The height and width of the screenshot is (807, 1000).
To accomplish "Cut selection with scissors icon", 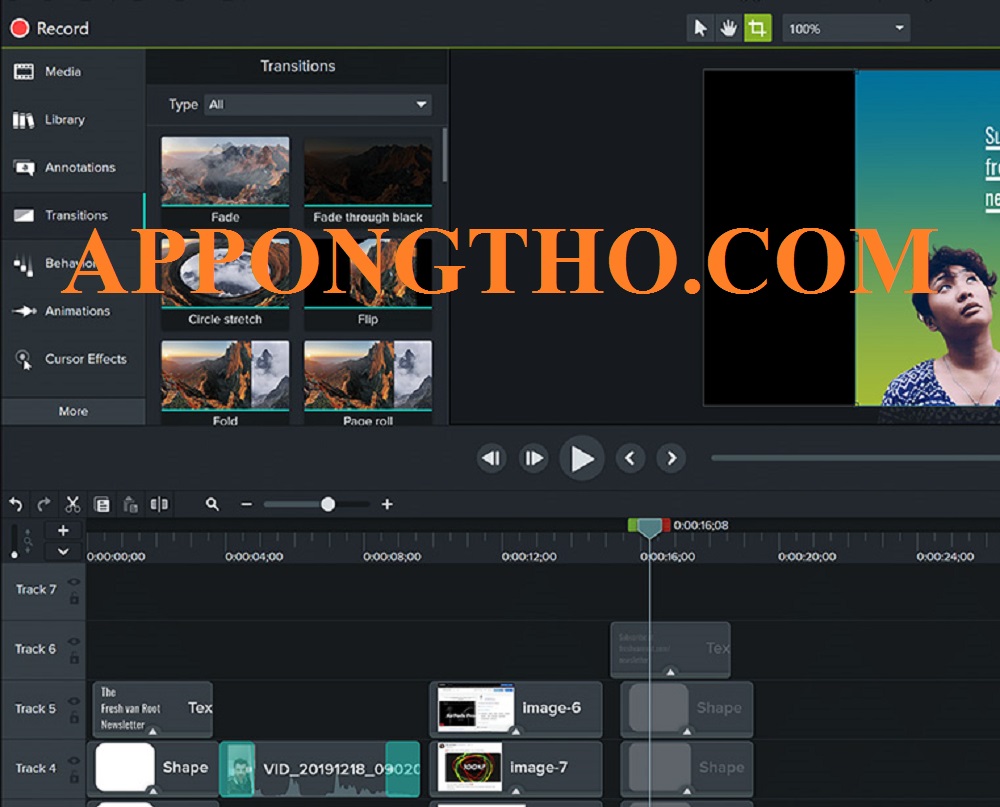I will (73, 505).
